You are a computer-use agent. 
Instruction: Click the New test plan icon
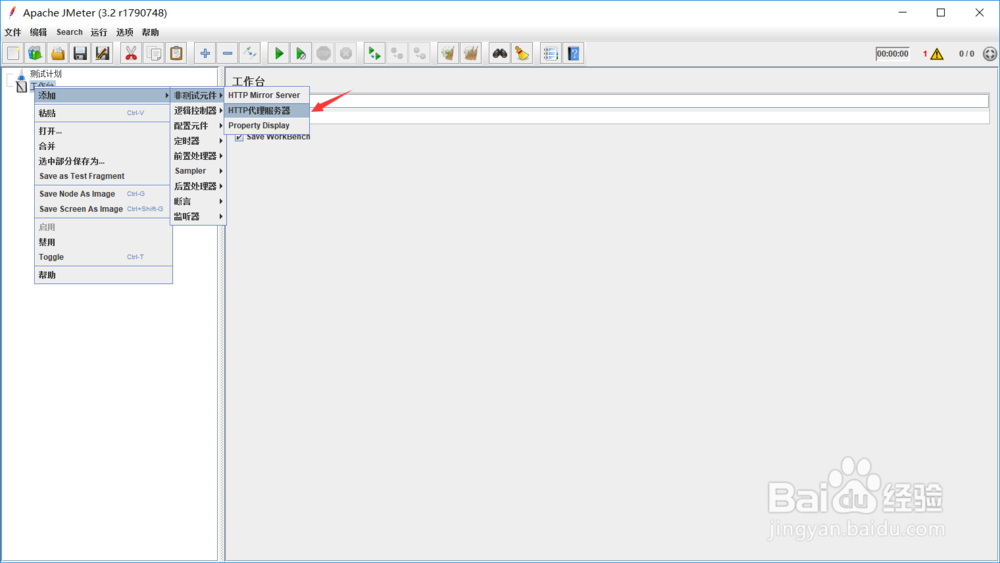tap(13, 54)
